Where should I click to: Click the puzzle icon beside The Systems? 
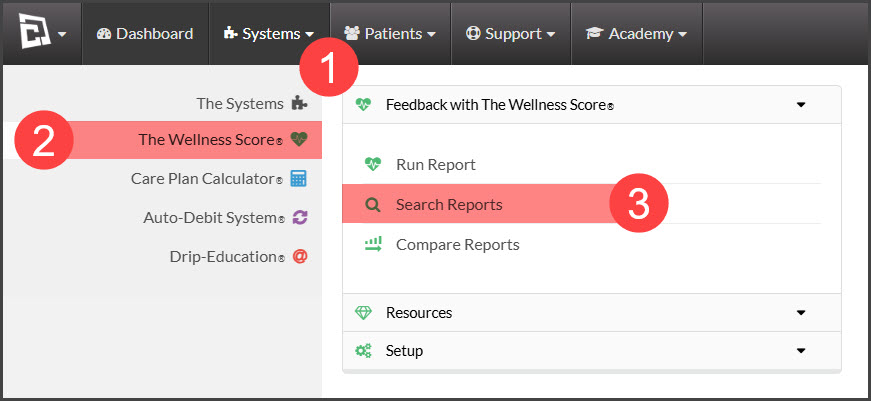(299, 103)
